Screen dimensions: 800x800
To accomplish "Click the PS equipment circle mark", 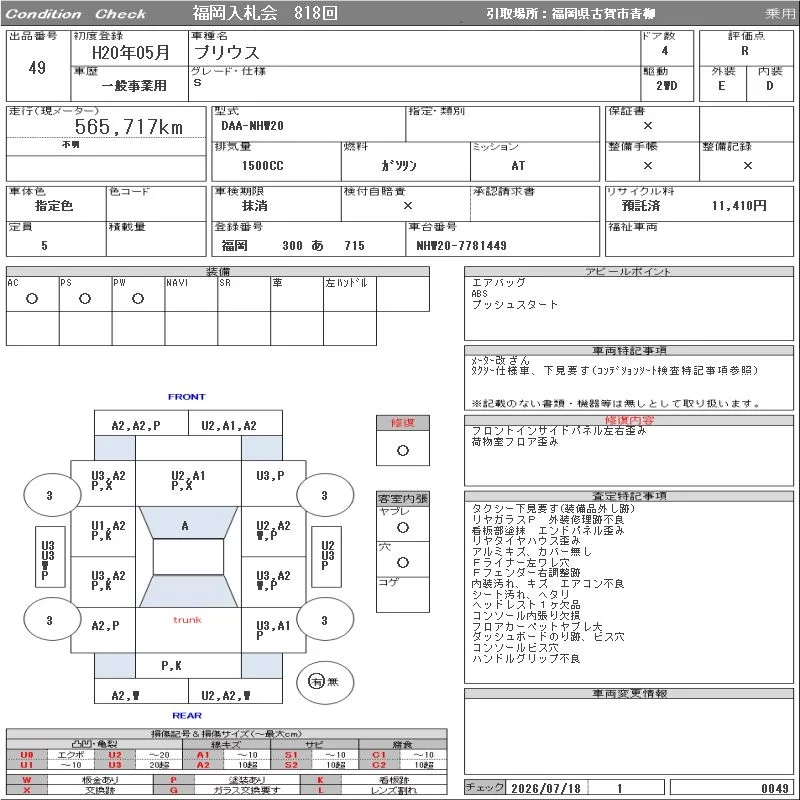I will [85, 299].
